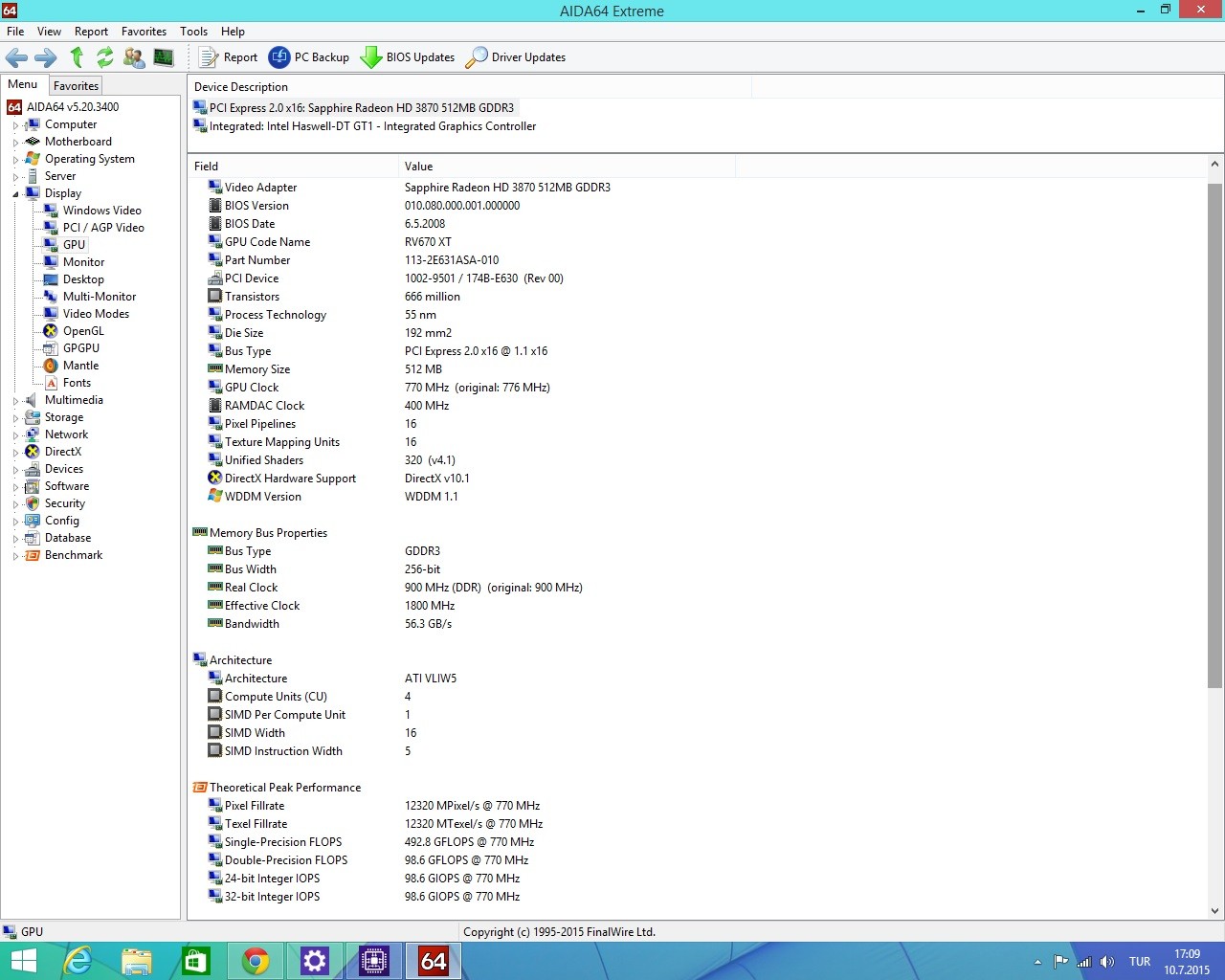Click the Field column header
The height and width of the screenshot is (980, 1225).
coord(293,167)
